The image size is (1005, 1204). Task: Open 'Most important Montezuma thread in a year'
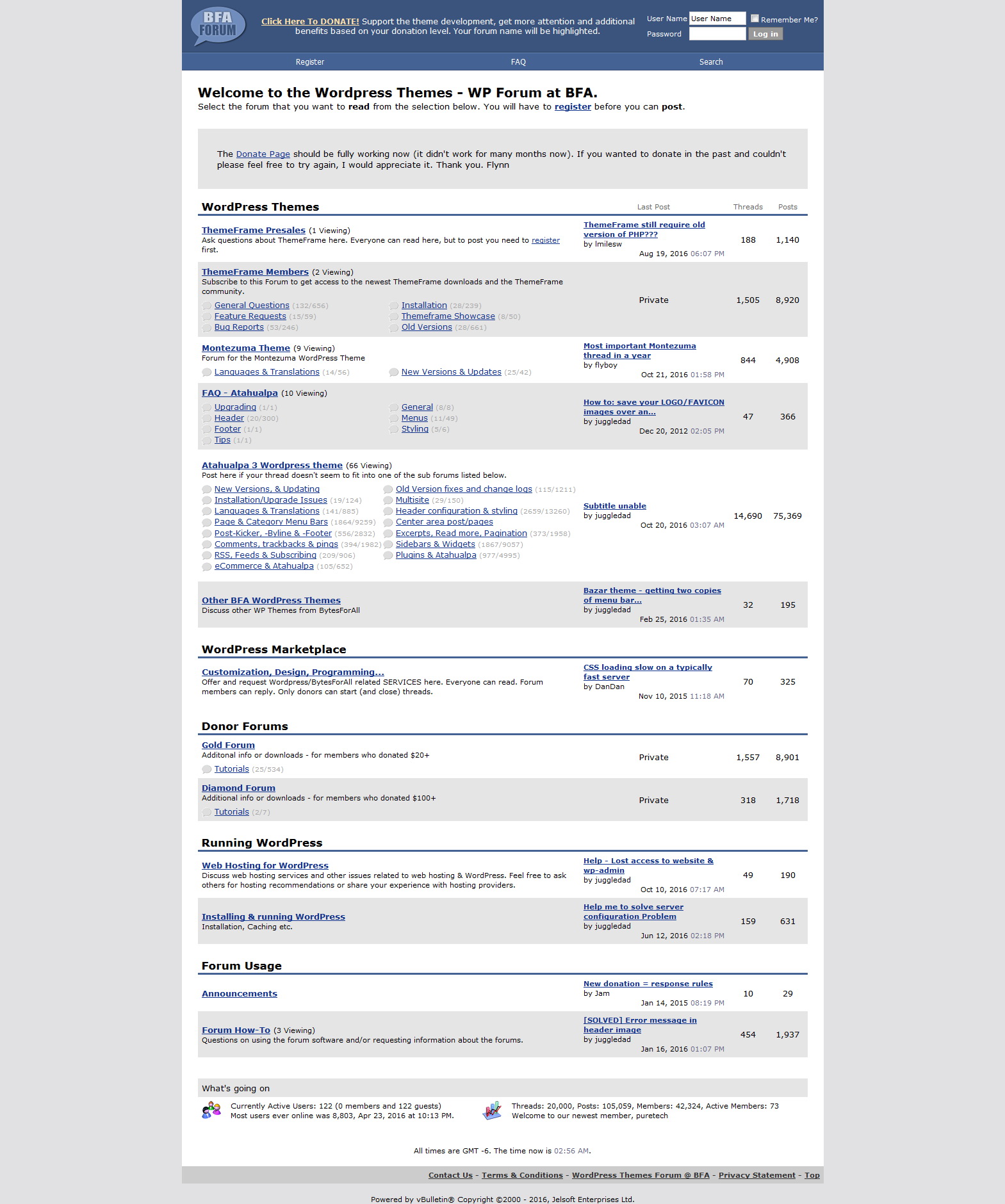(639, 350)
